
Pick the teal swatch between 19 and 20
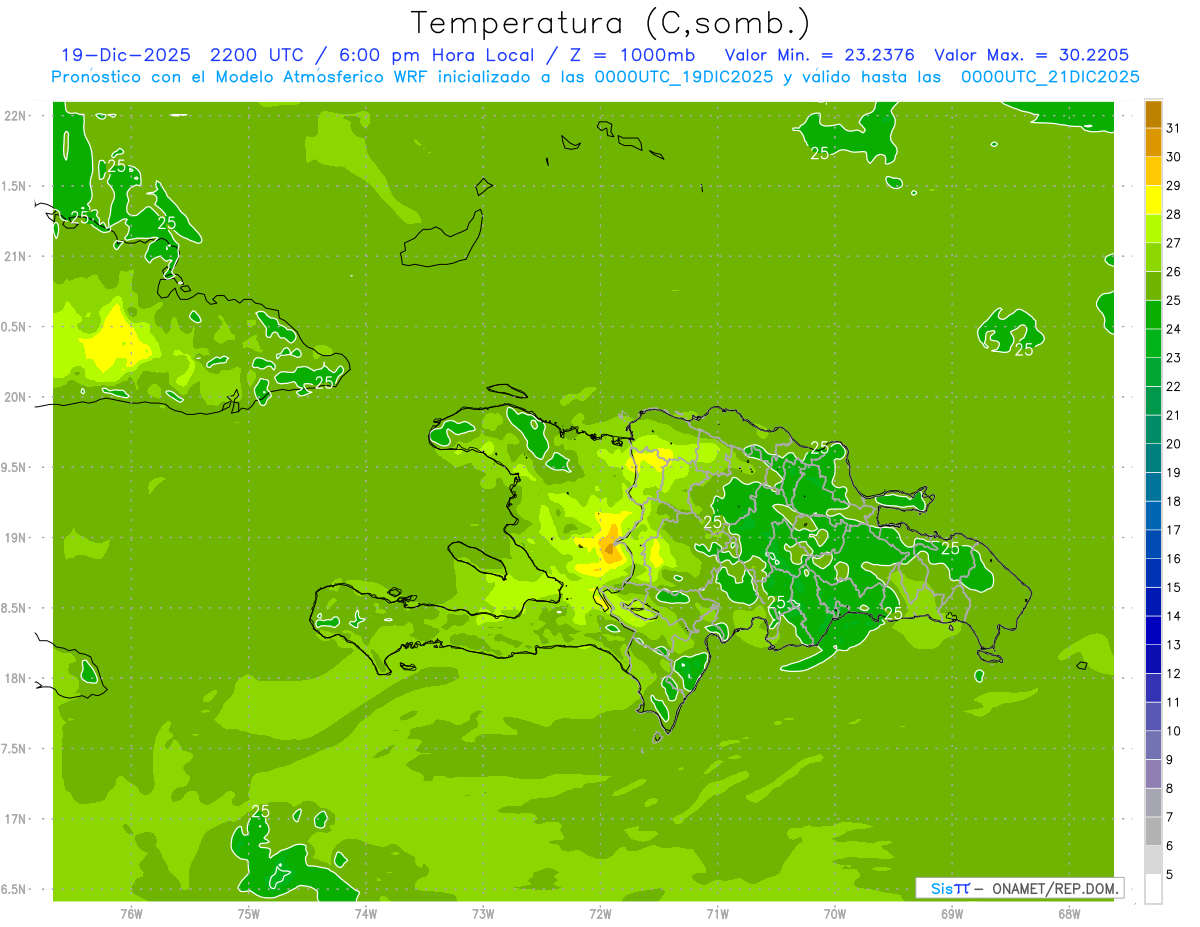1153,458
